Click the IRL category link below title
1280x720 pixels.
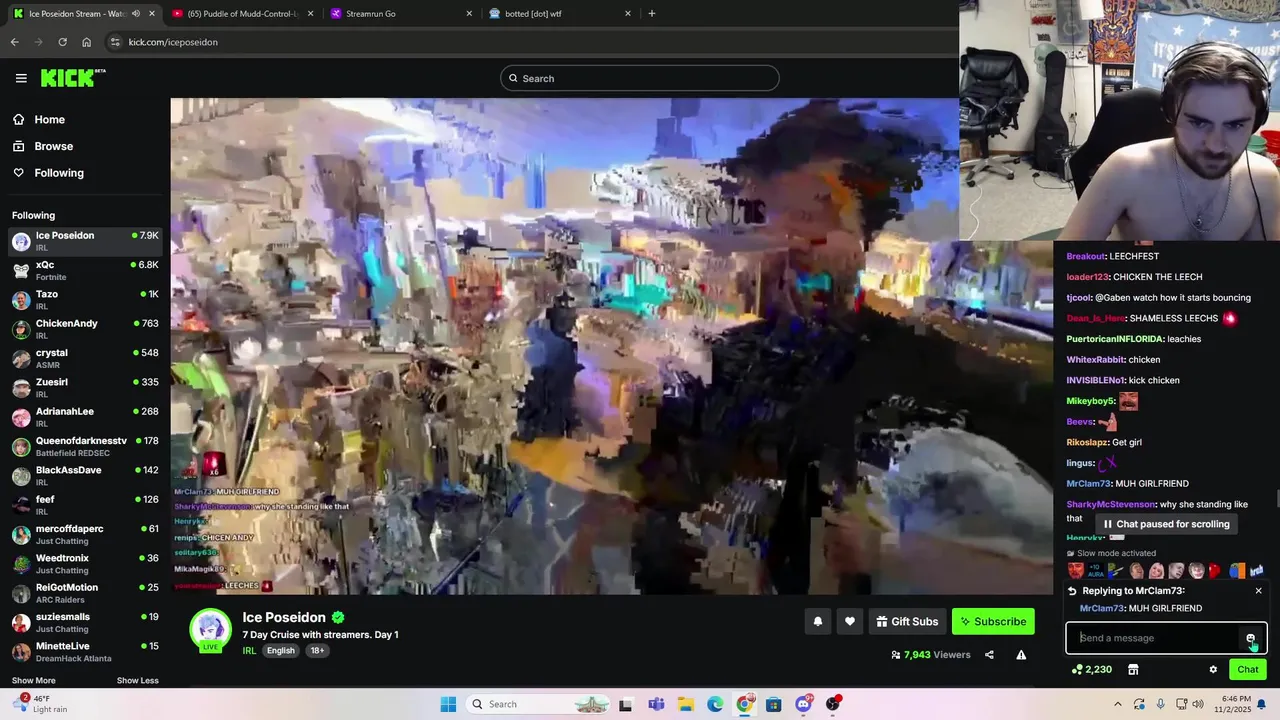249,651
